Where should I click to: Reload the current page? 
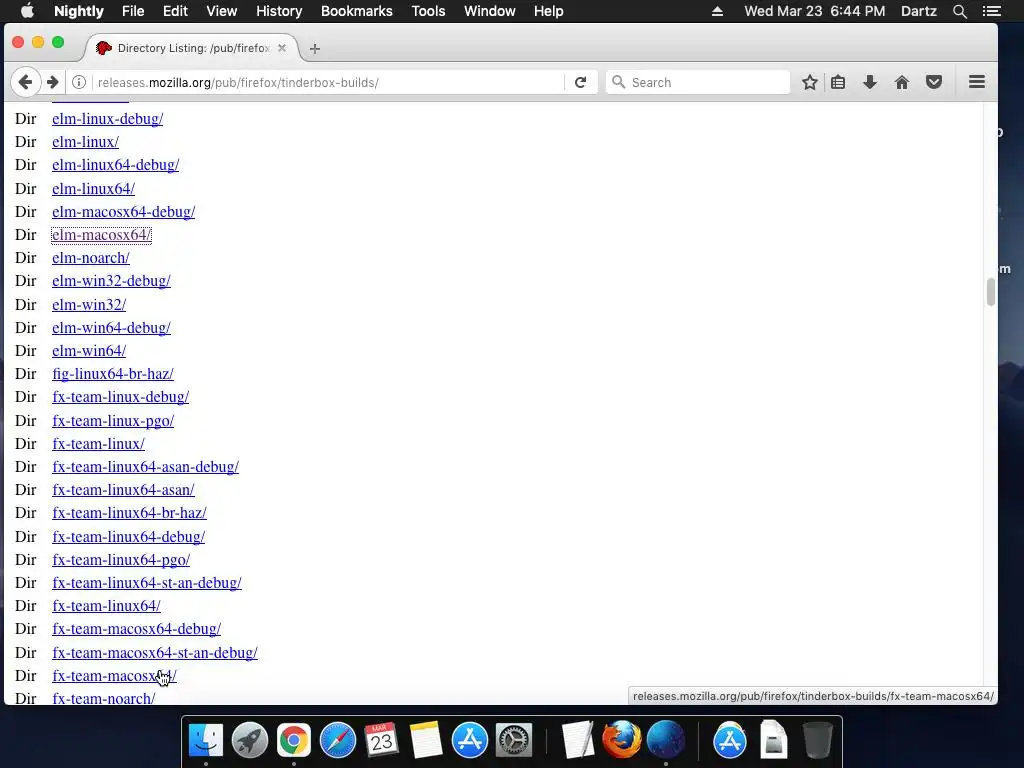point(581,82)
